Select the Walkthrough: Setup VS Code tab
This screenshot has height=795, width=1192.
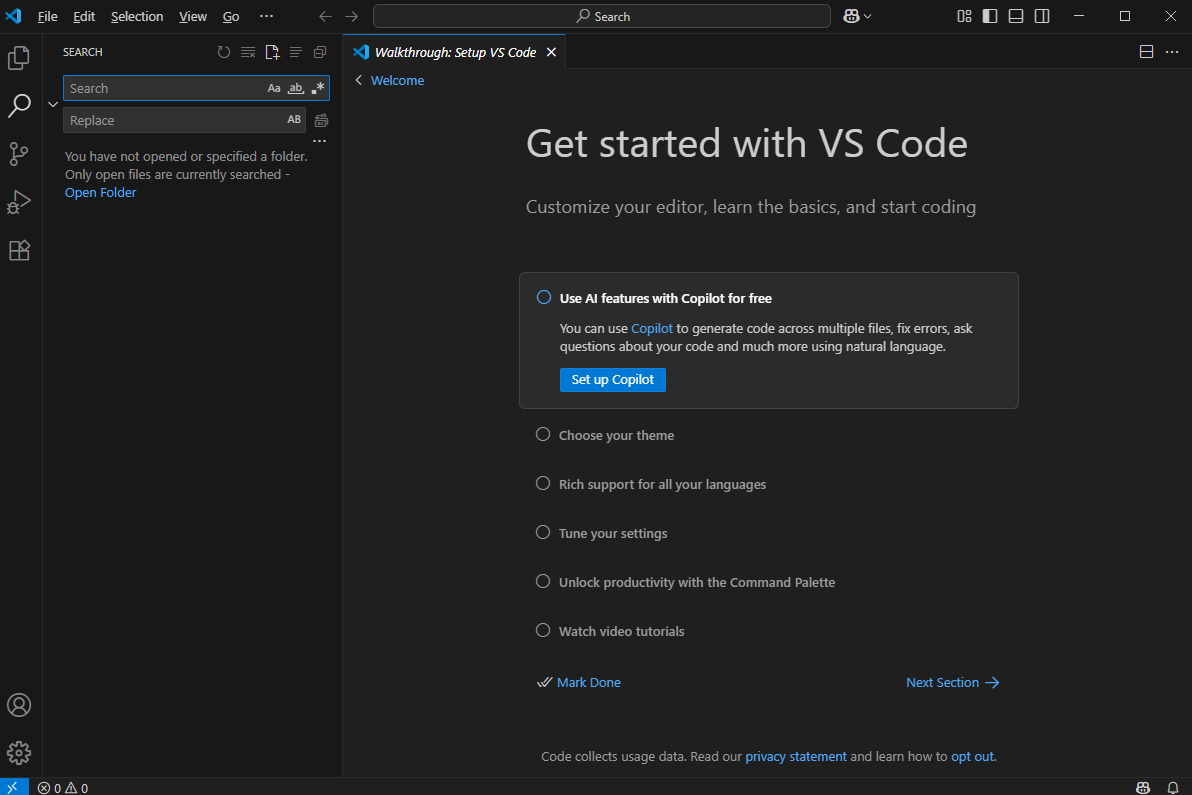pyautogui.click(x=455, y=52)
